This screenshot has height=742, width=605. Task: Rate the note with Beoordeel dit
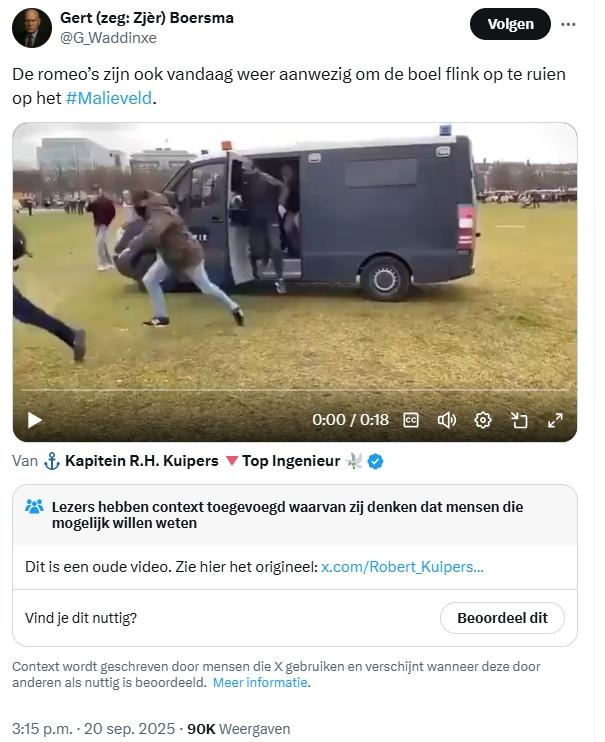coord(502,618)
